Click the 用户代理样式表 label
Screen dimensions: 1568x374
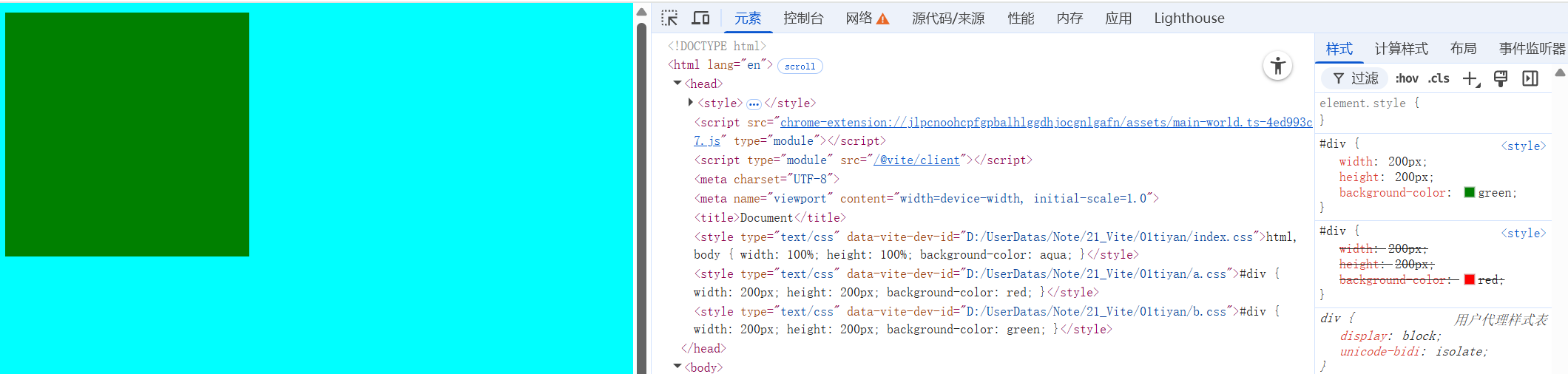pyautogui.click(x=1501, y=319)
